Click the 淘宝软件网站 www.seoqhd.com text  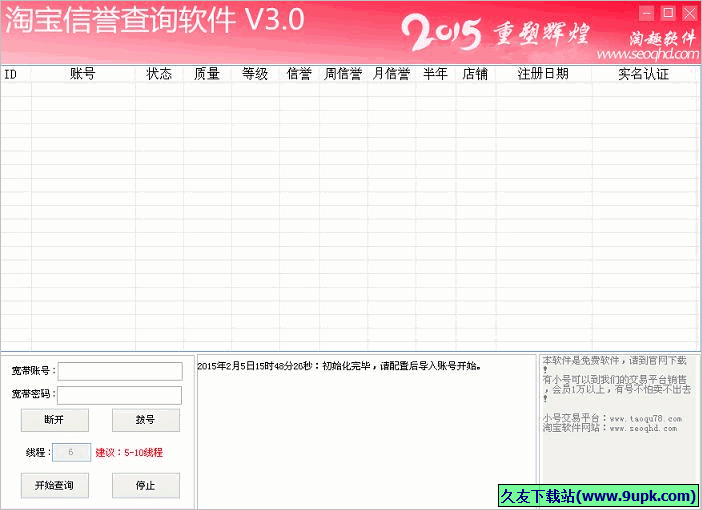[x=610, y=429]
